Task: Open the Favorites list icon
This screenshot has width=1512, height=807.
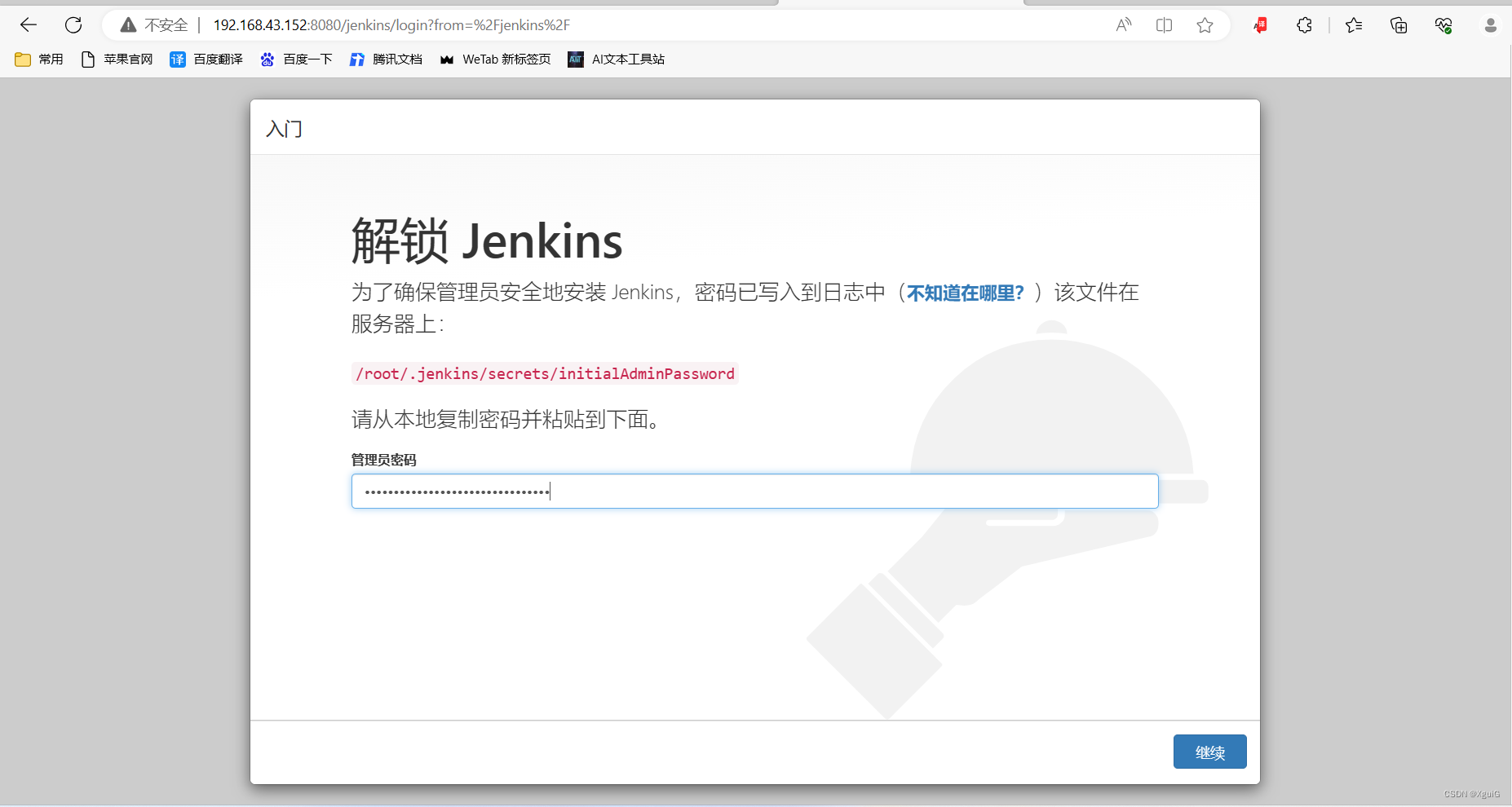Action: coord(1355,25)
